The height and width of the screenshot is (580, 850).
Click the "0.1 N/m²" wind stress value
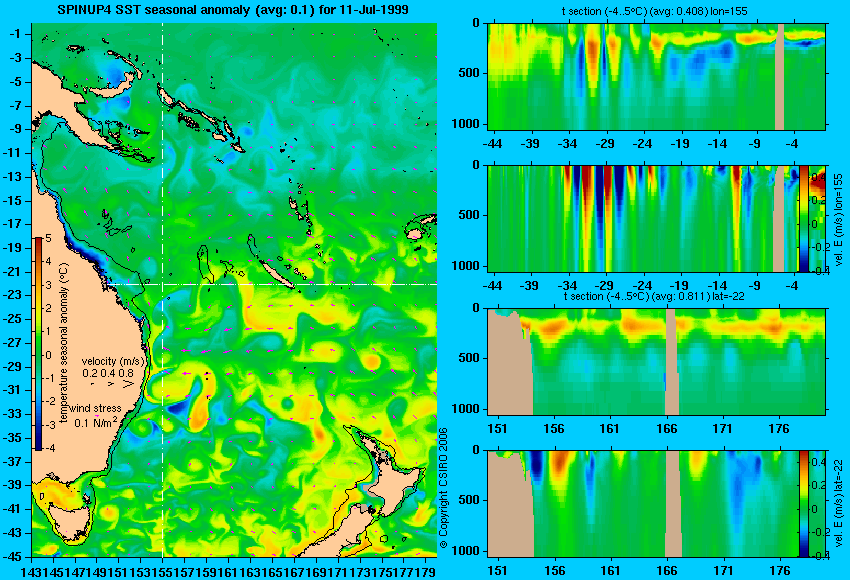[x=95, y=422]
